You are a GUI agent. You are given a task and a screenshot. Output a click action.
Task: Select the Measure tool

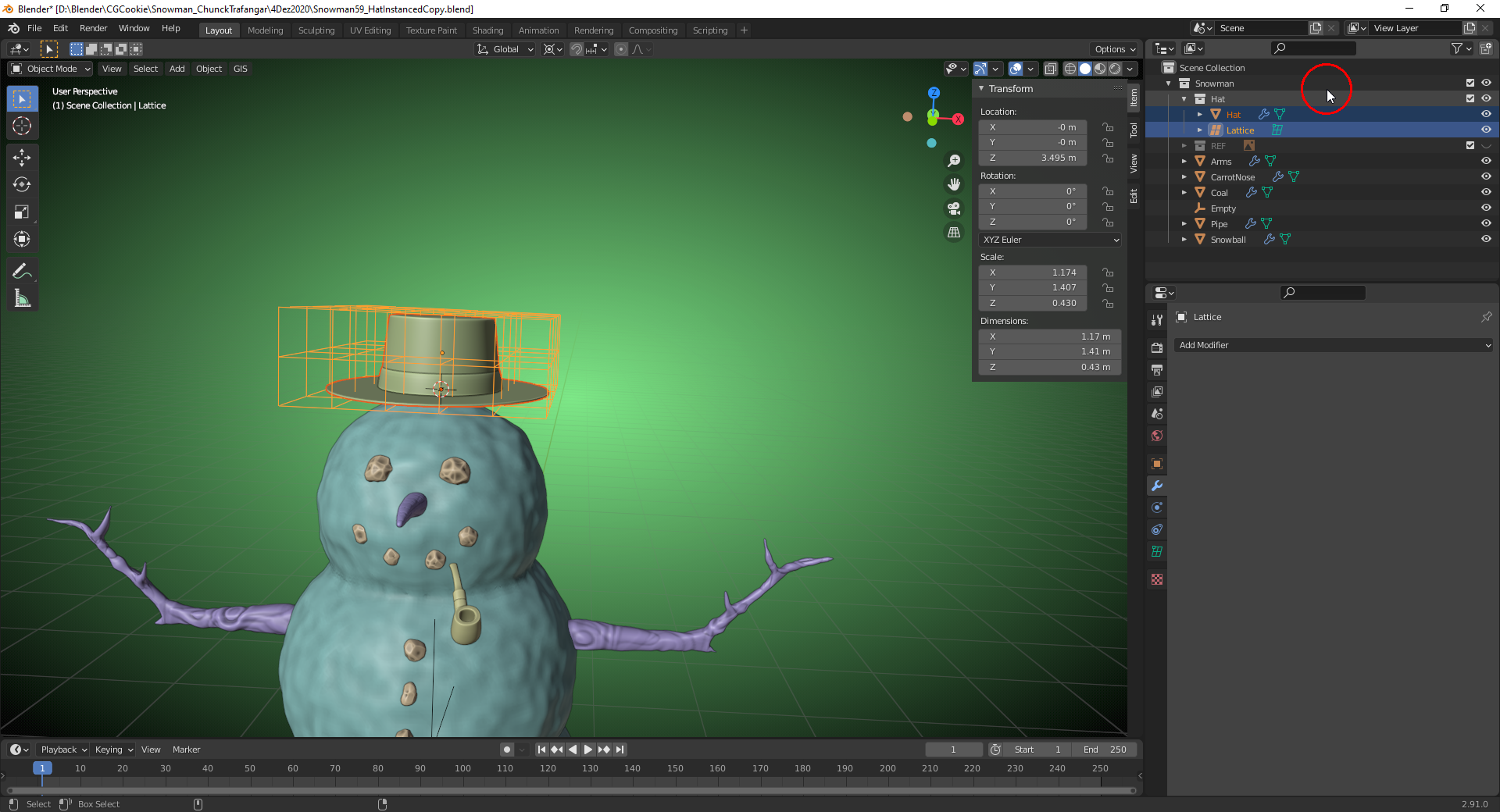[22, 298]
